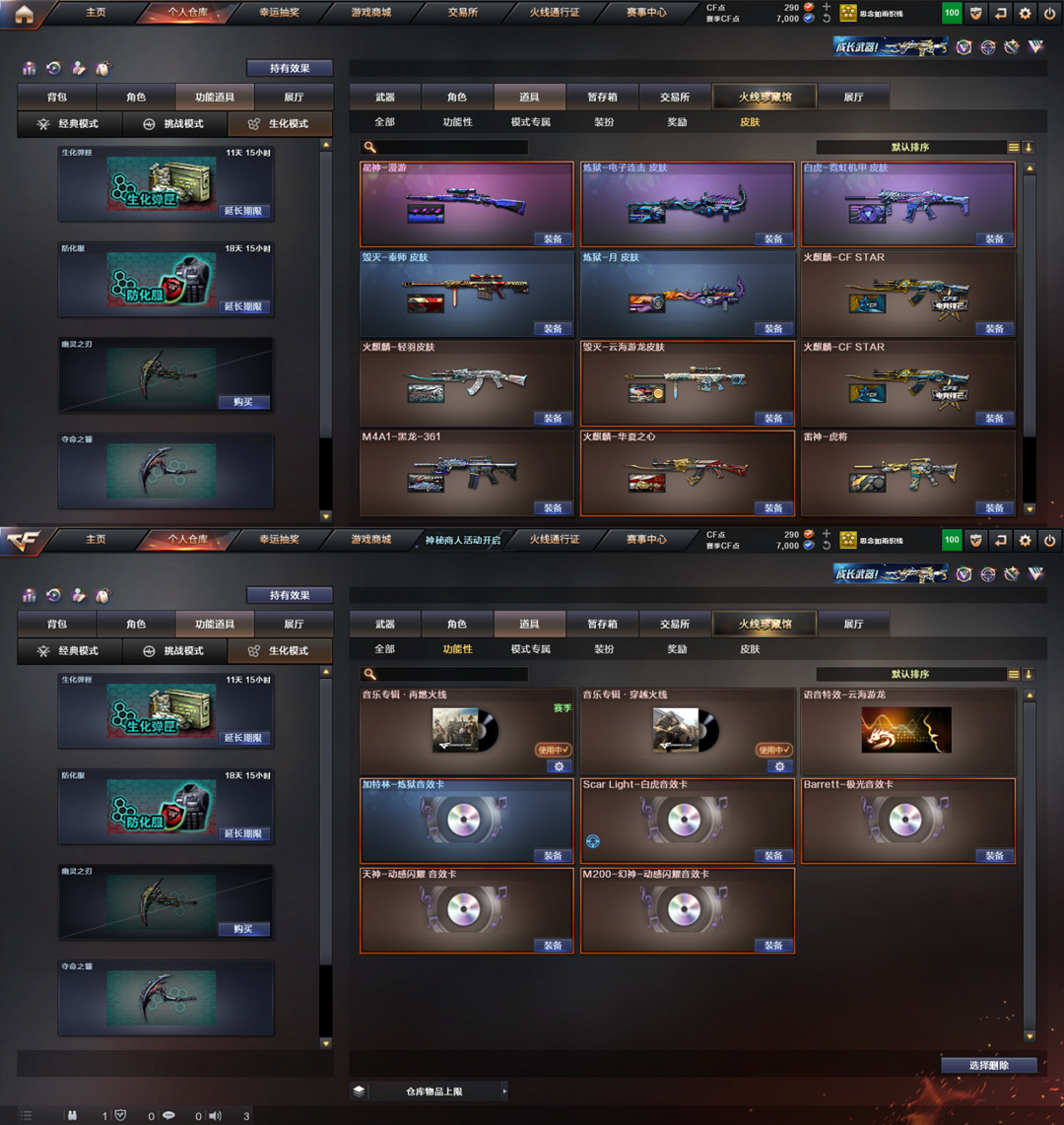Click the binoculars icon in the status bar
Screen dimensions: 1064x1125
pos(72,1116)
